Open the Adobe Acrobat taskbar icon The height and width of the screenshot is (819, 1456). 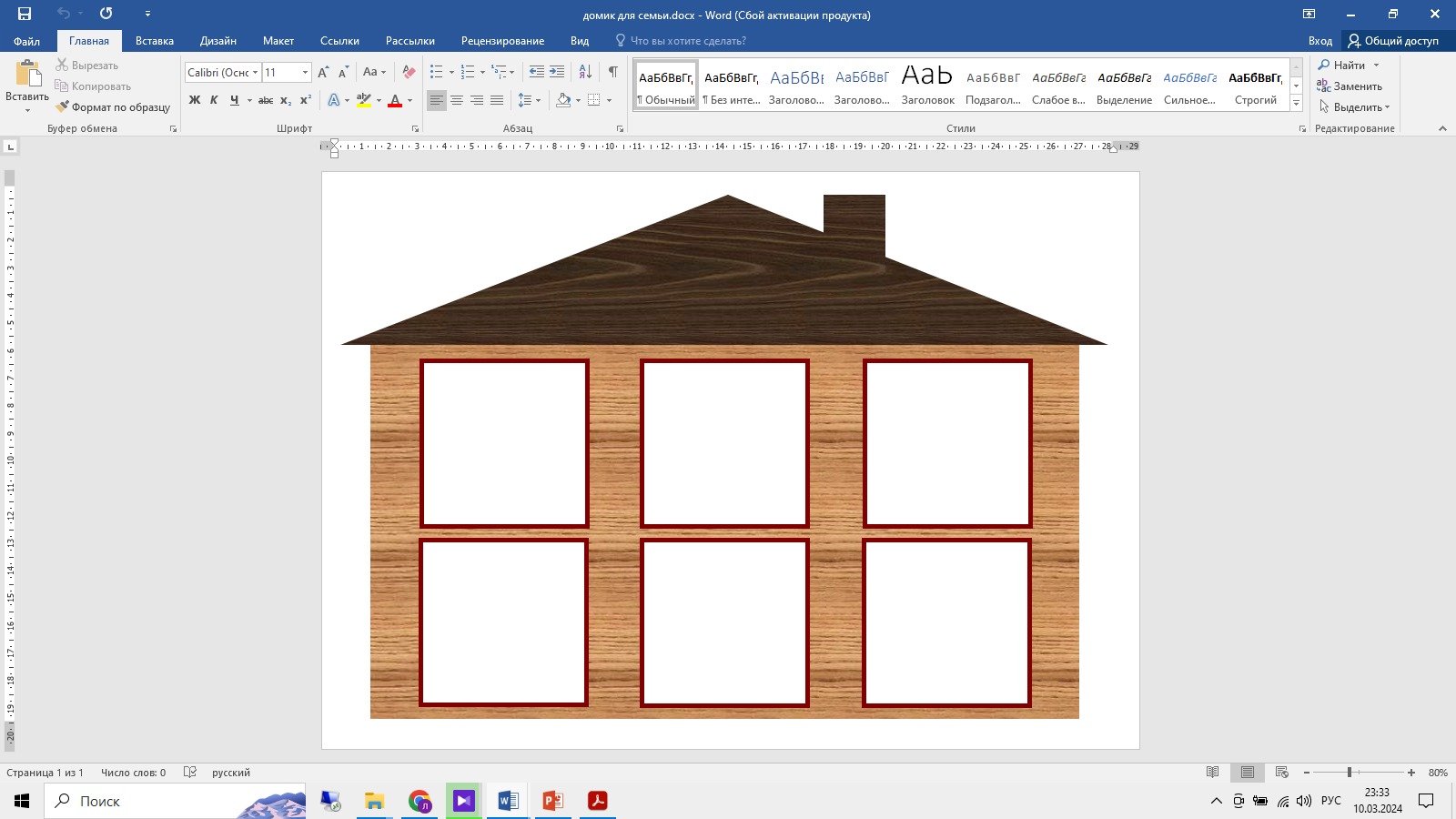[x=597, y=801]
